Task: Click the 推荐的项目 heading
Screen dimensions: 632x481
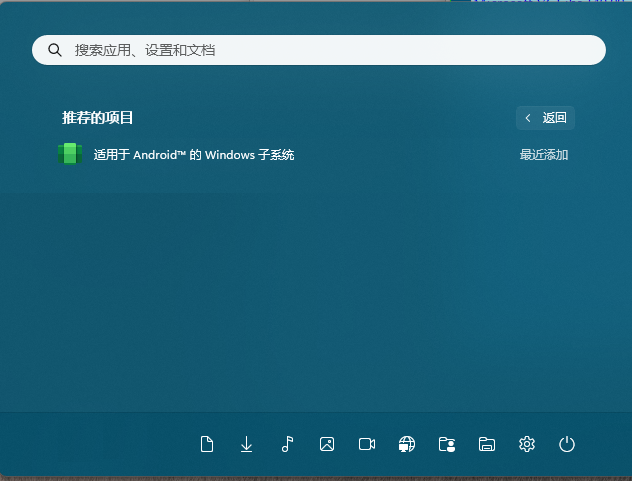Action: pyautogui.click(x=97, y=118)
